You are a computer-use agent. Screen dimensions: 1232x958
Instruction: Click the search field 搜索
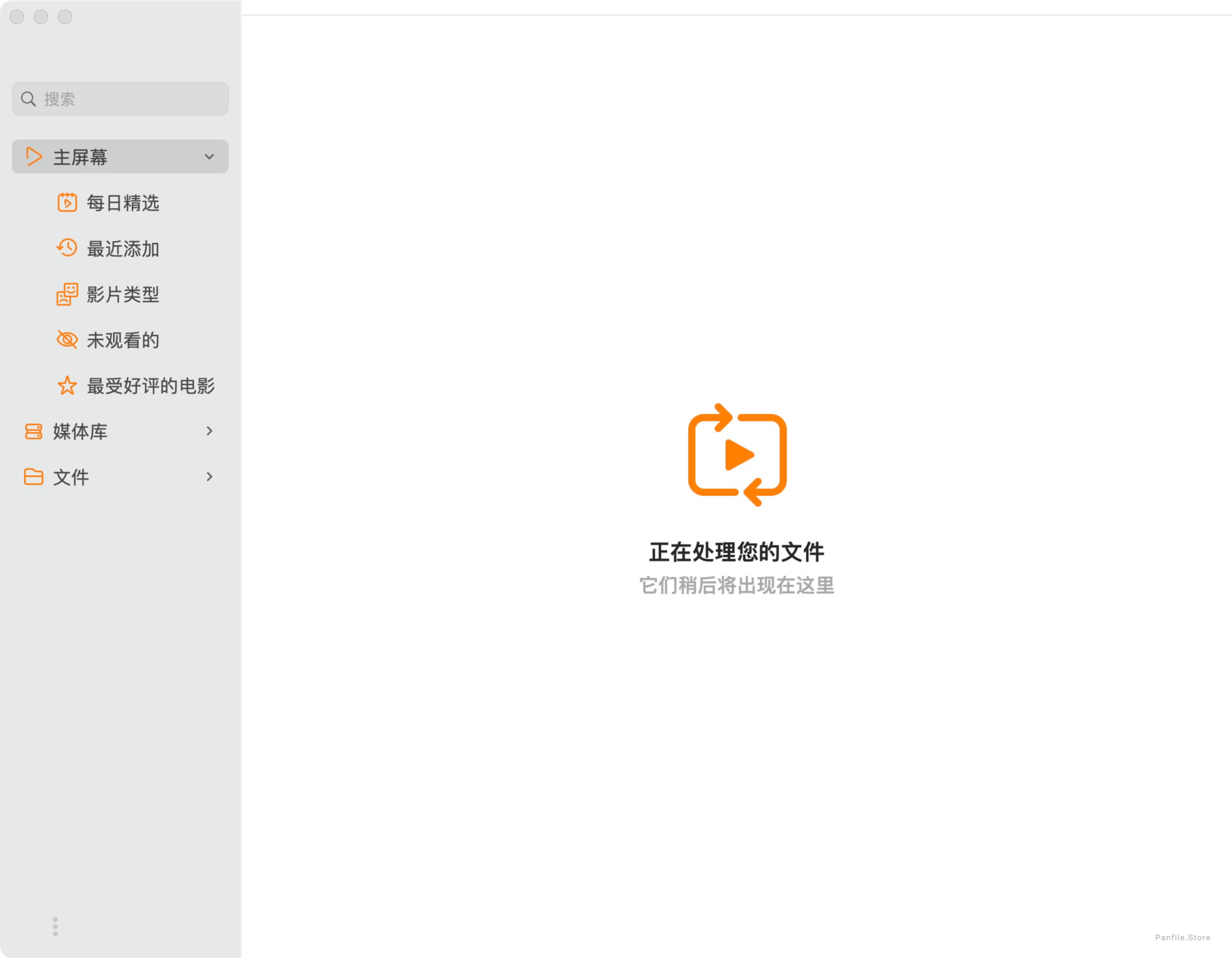point(120,99)
